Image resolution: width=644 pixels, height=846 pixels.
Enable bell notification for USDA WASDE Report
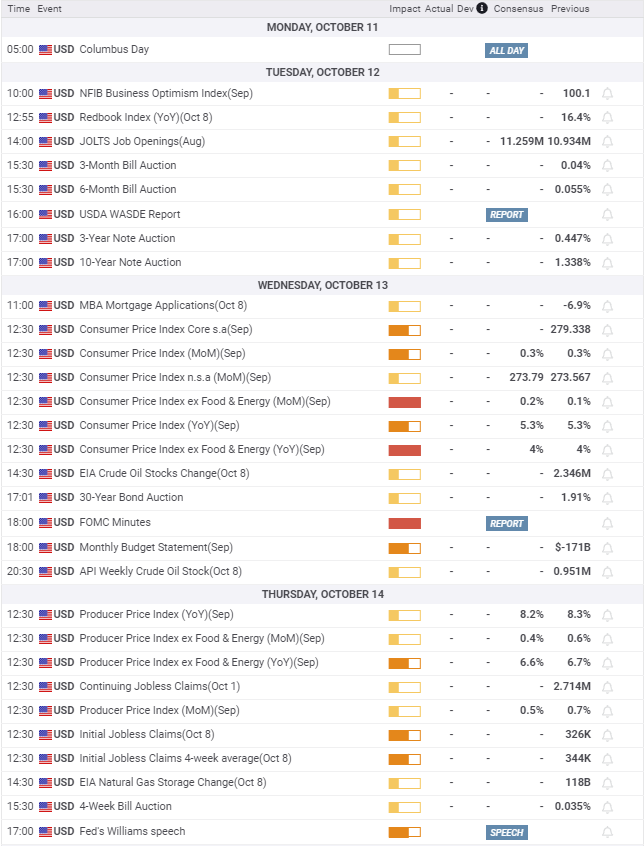pos(607,215)
